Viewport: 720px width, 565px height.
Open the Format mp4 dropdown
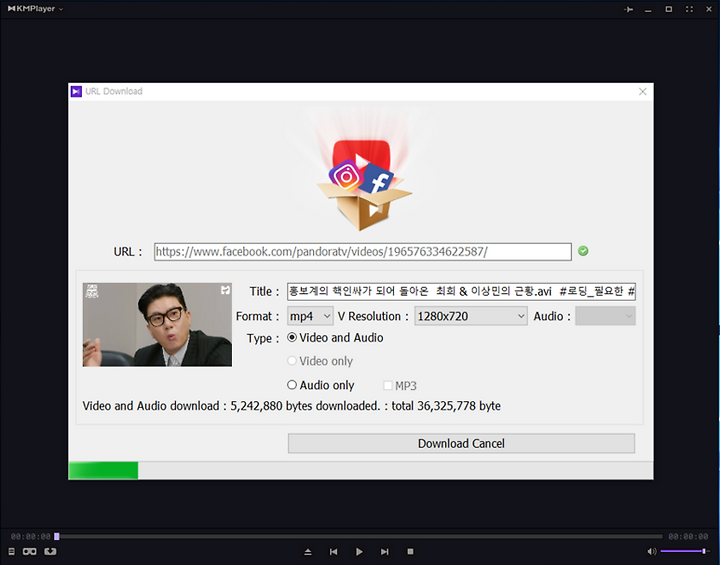(310, 316)
